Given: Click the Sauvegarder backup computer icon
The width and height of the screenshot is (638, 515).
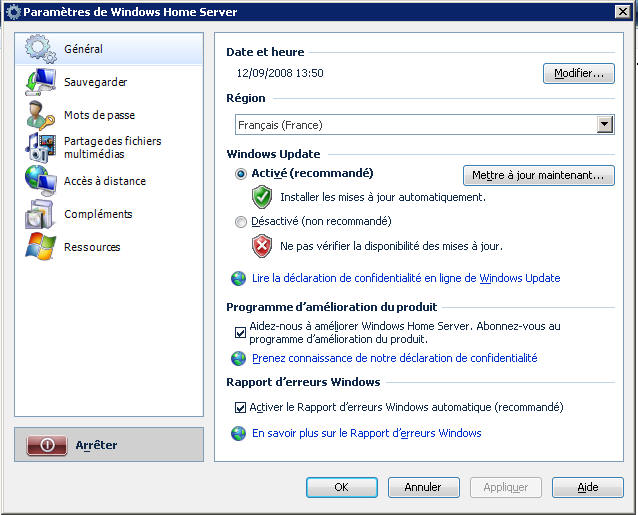Looking at the screenshot, I should 41,82.
